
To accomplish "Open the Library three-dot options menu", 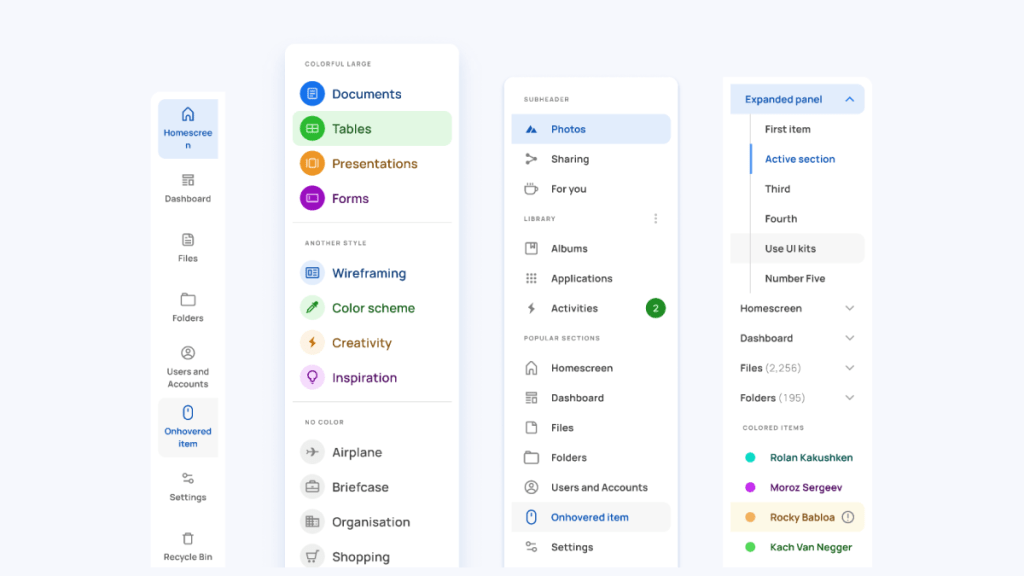I will pos(656,219).
